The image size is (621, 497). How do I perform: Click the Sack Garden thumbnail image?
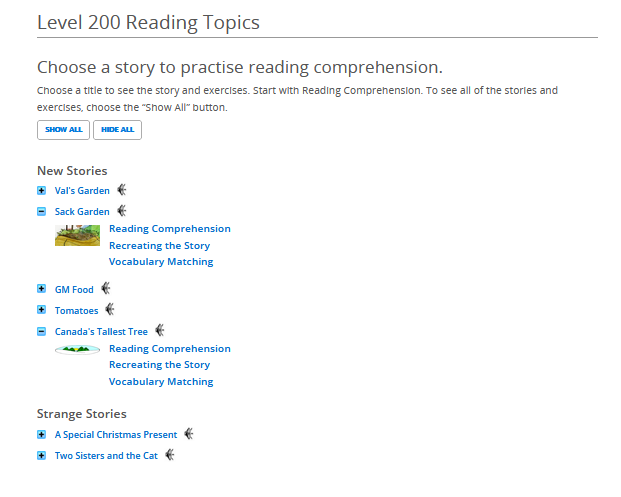tap(77, 235)
